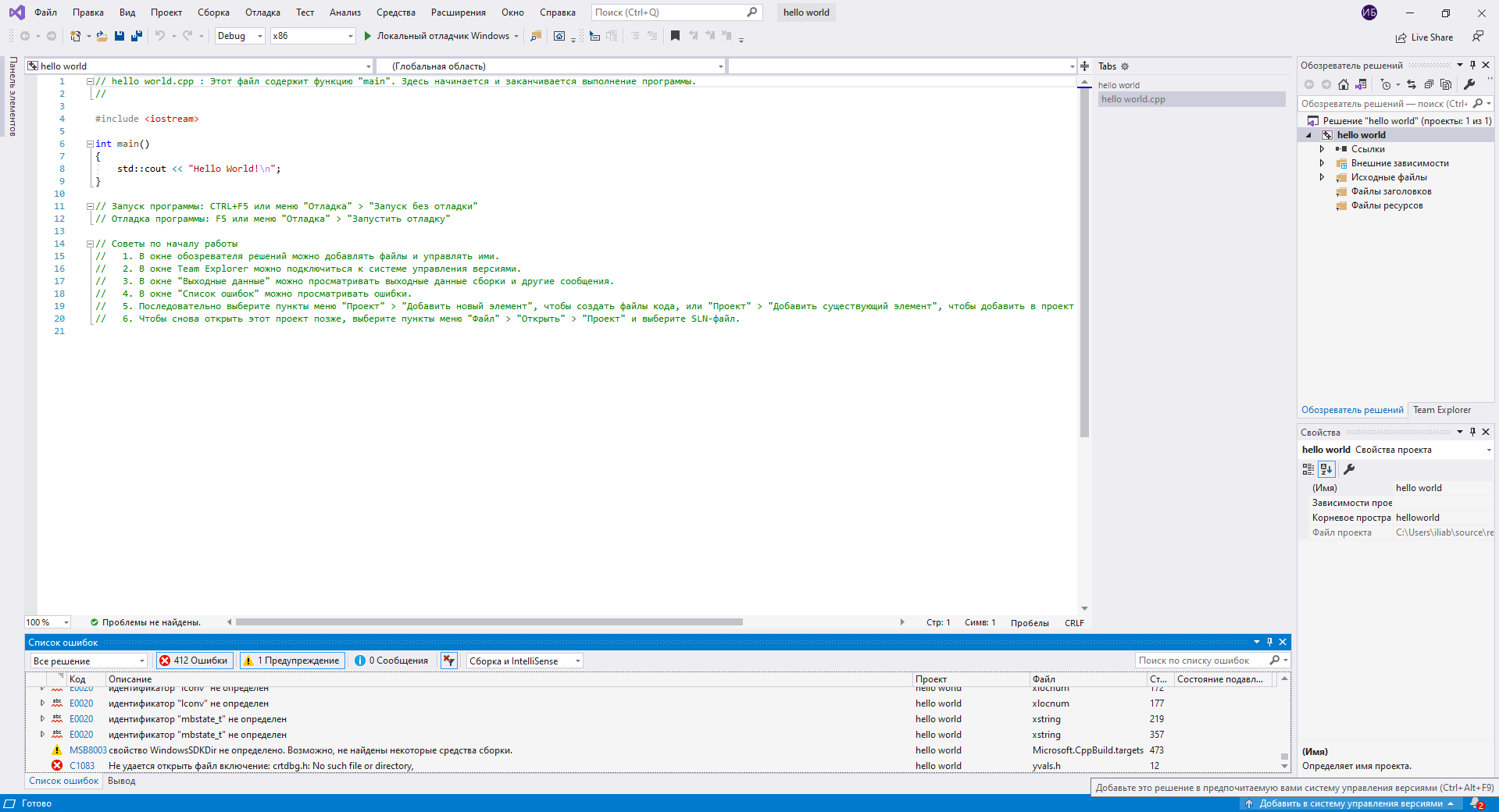This screenshot has height=812, width=1499.
Task: Click Добавить в систему управления версиями button
Action: pos(1351,803)
